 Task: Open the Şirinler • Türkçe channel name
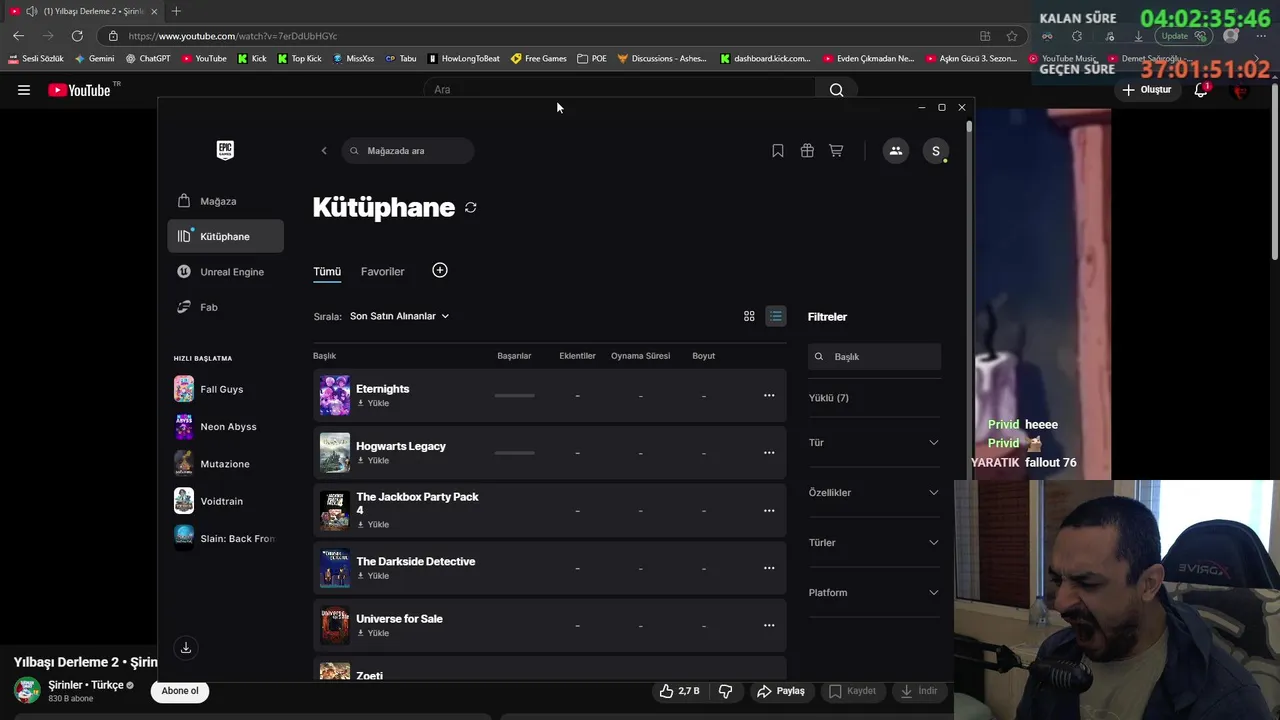[86, 685]
